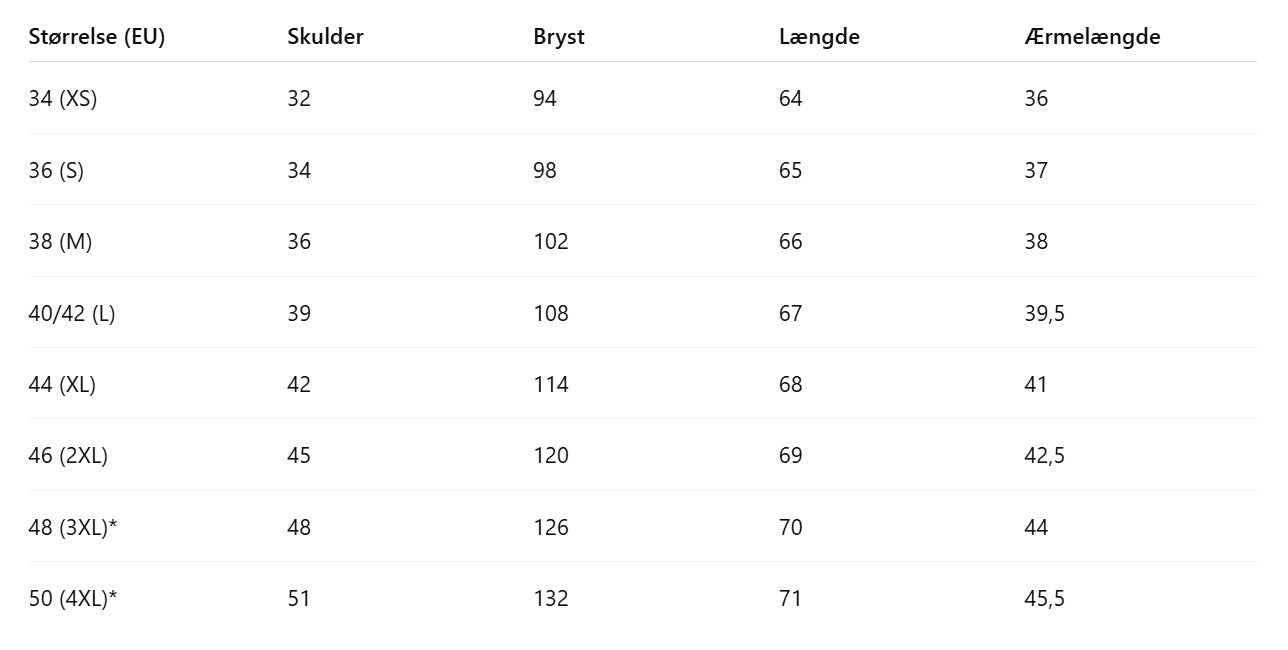Select the 46 (2XL) size row label

point(68,455)
